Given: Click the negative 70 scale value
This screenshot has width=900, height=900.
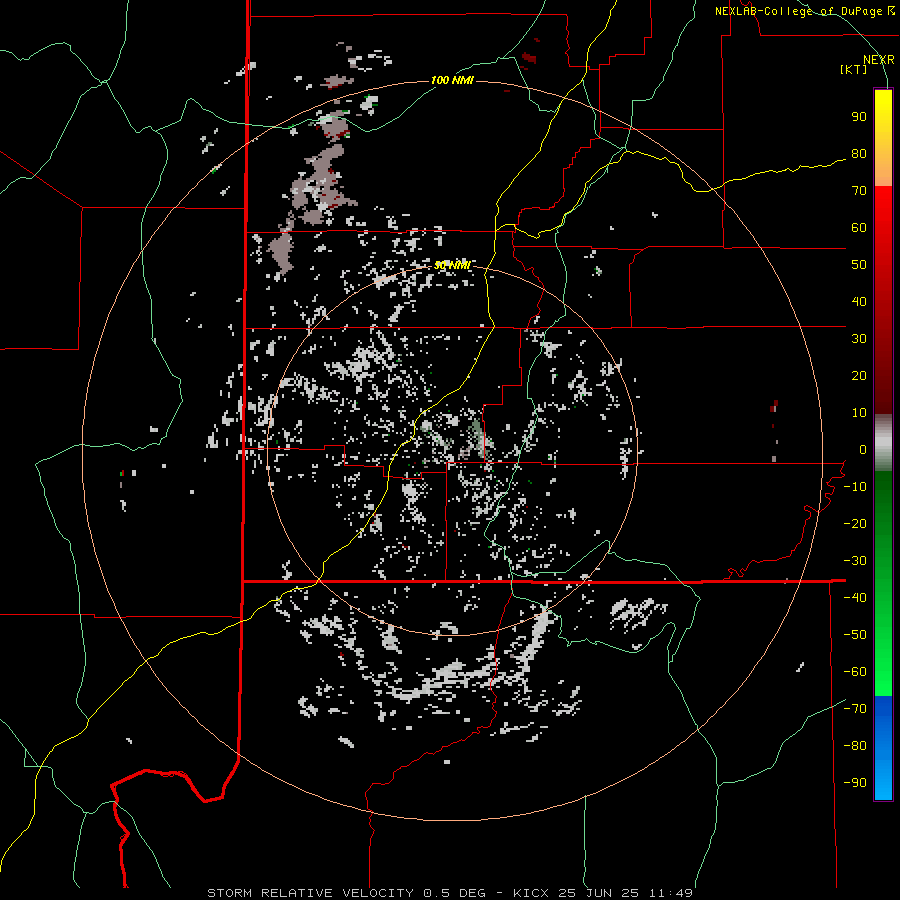Looking at the screenshot, I should [855, 709].
